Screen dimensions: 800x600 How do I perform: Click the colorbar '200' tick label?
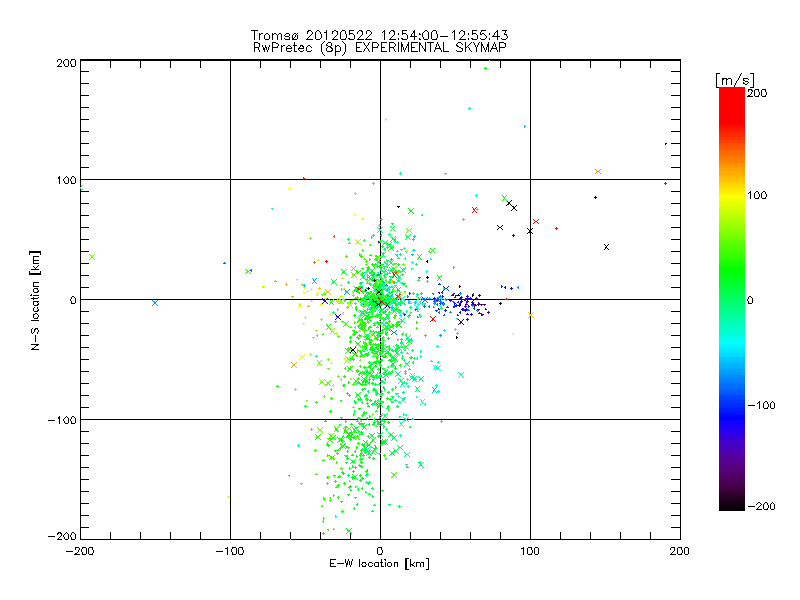coord(757,93)
